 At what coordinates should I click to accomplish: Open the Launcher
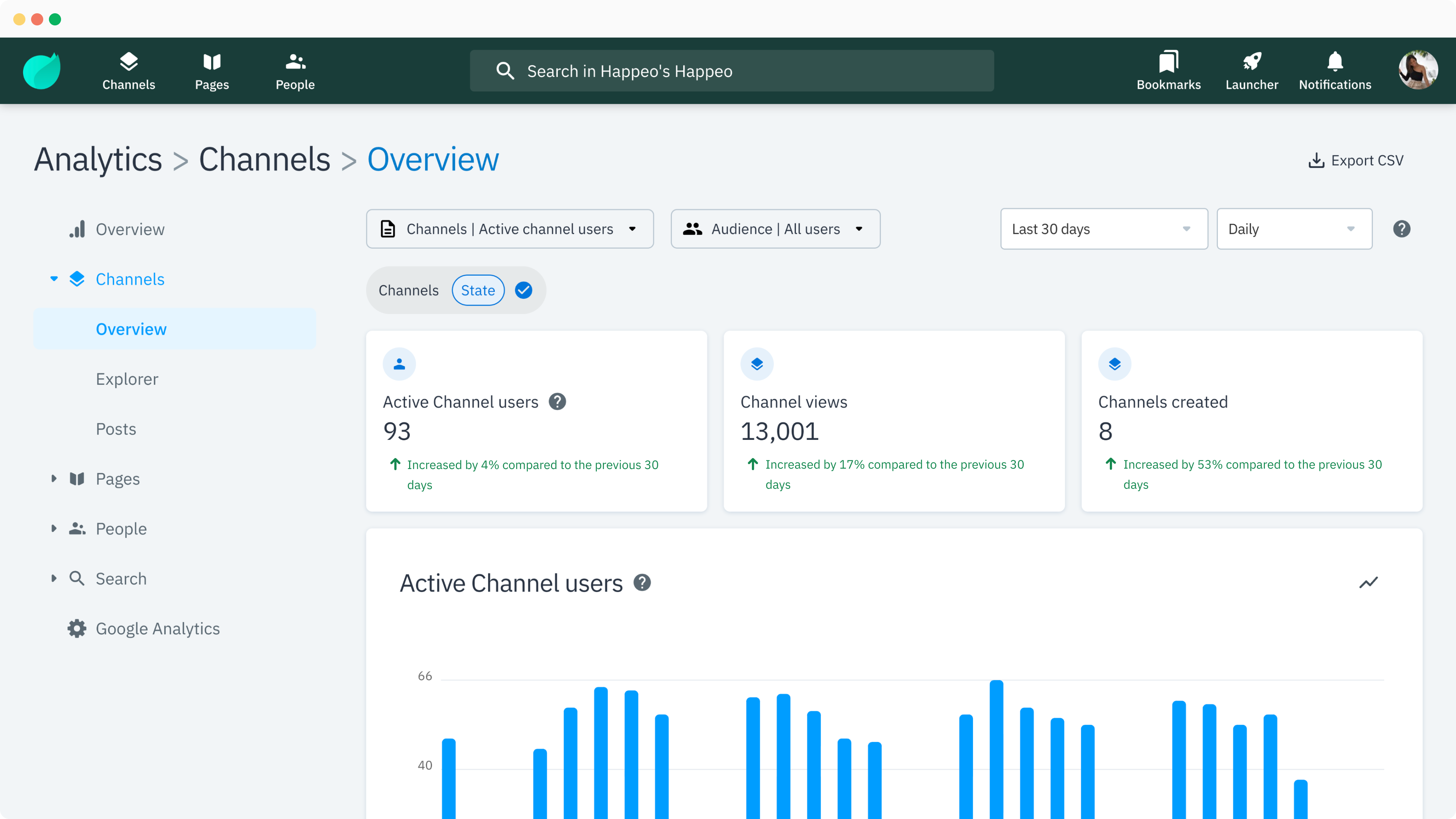point(1252,70)
